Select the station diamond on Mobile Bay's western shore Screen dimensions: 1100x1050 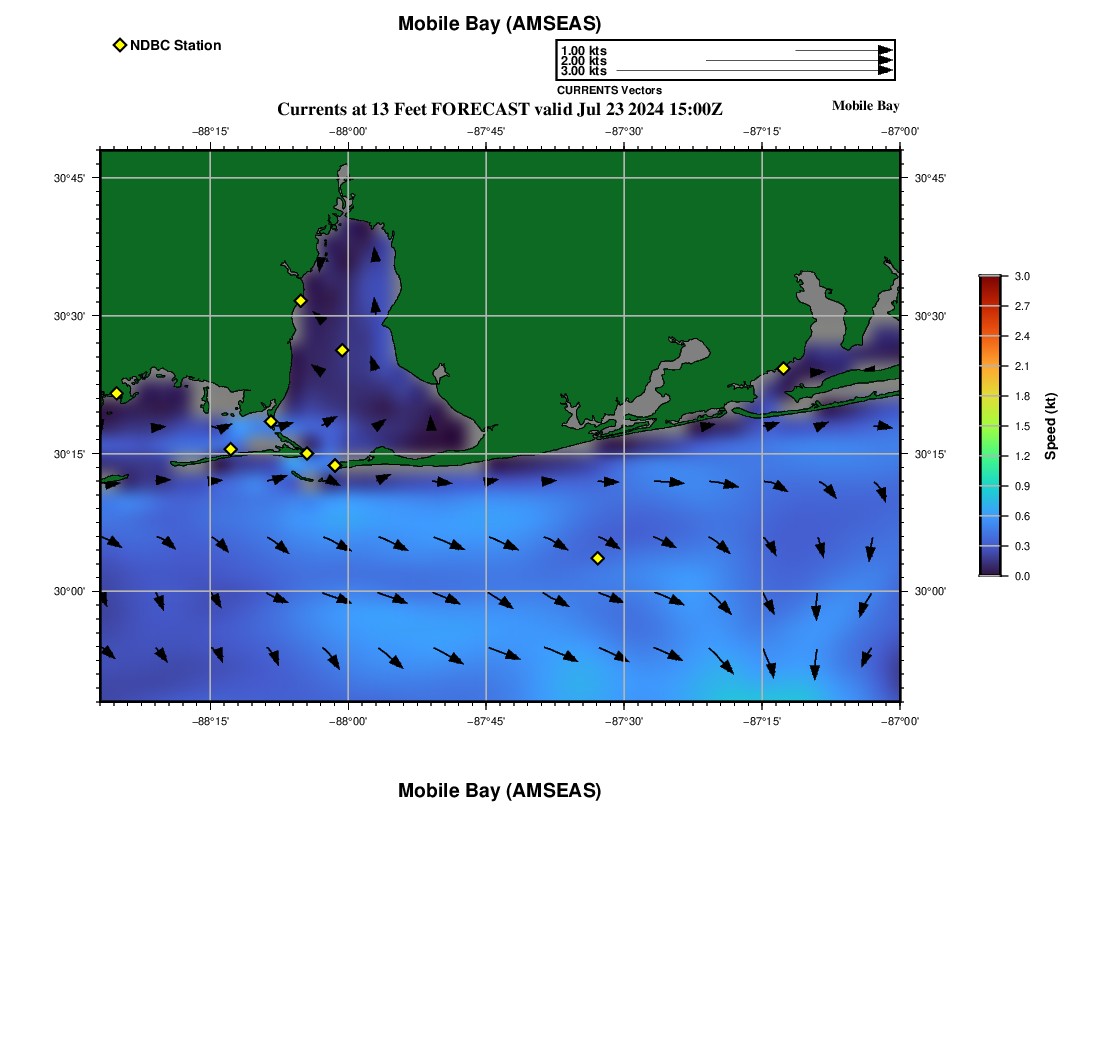point(300,301)
